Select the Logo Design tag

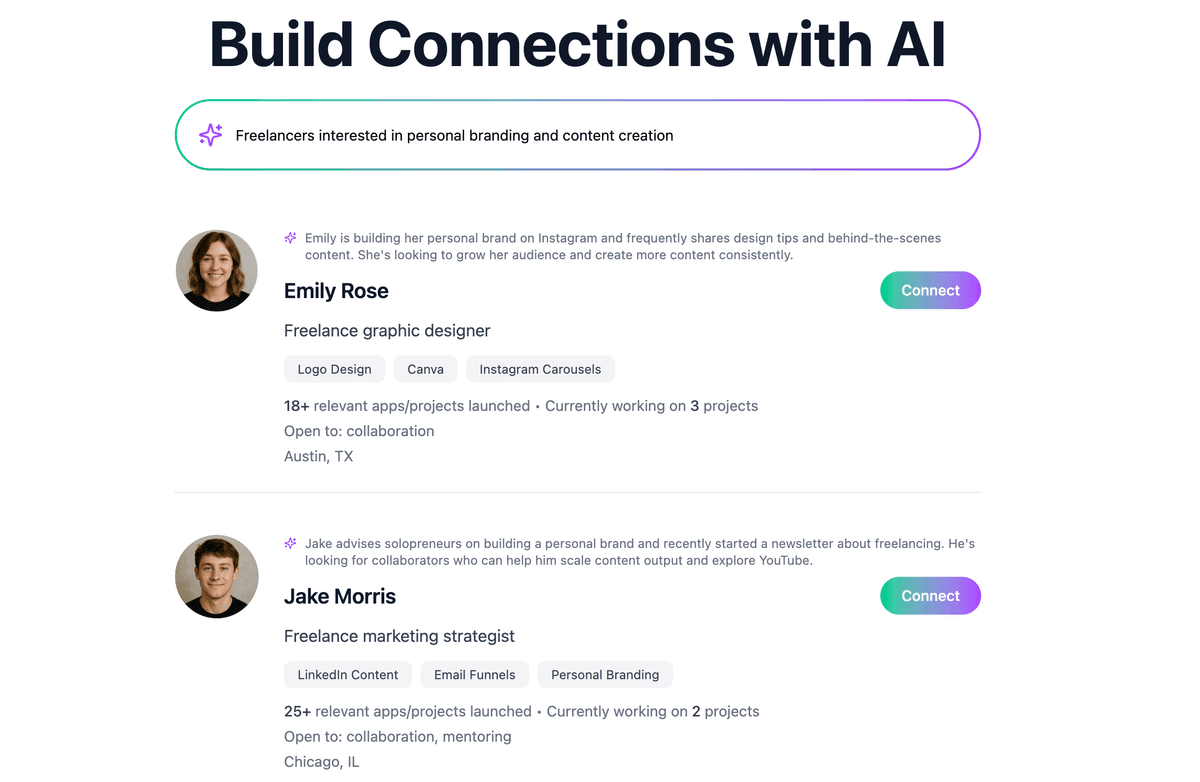[x=334, y=369]
